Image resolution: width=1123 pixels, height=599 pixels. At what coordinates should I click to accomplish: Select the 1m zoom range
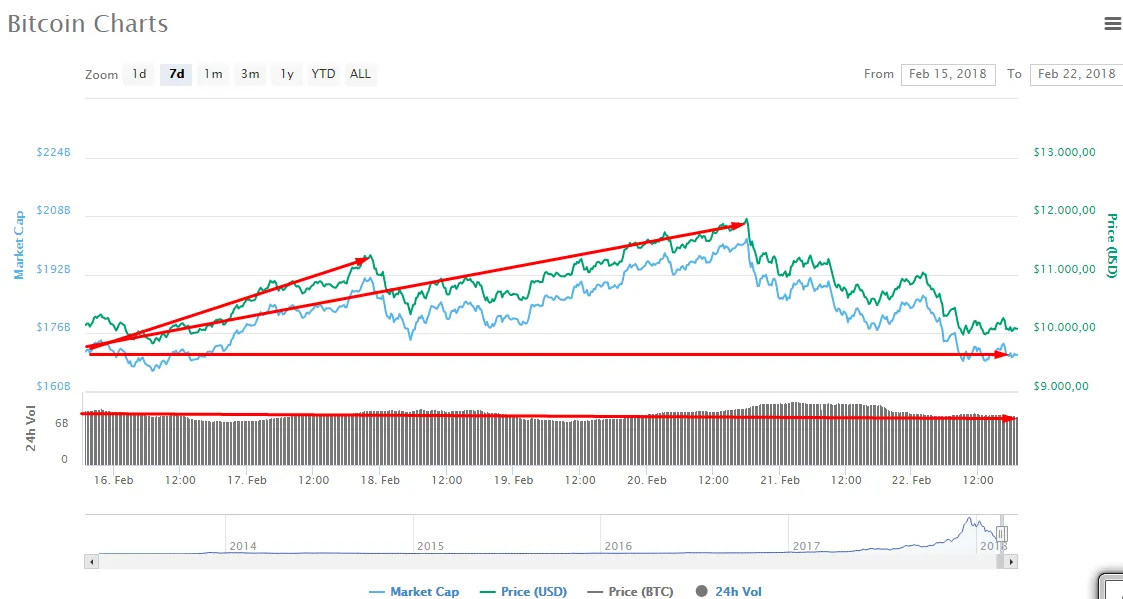(x=213, y=74)
